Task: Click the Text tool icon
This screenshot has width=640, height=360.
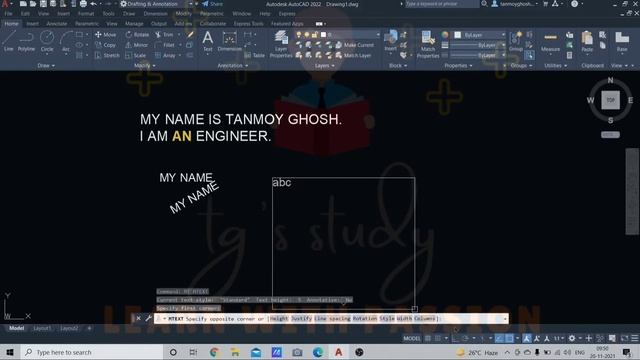Action: (207, 38)
